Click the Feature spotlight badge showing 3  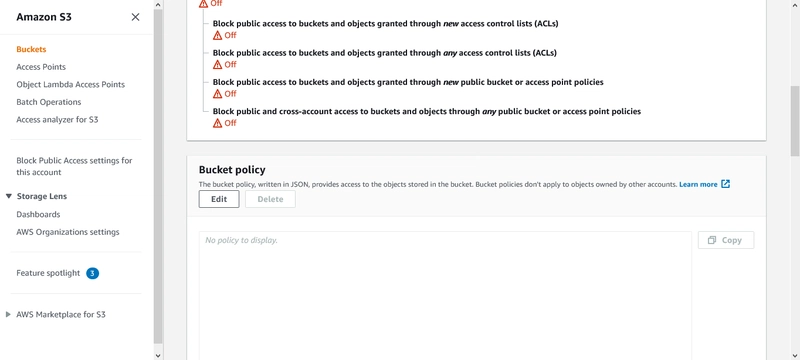92,273
